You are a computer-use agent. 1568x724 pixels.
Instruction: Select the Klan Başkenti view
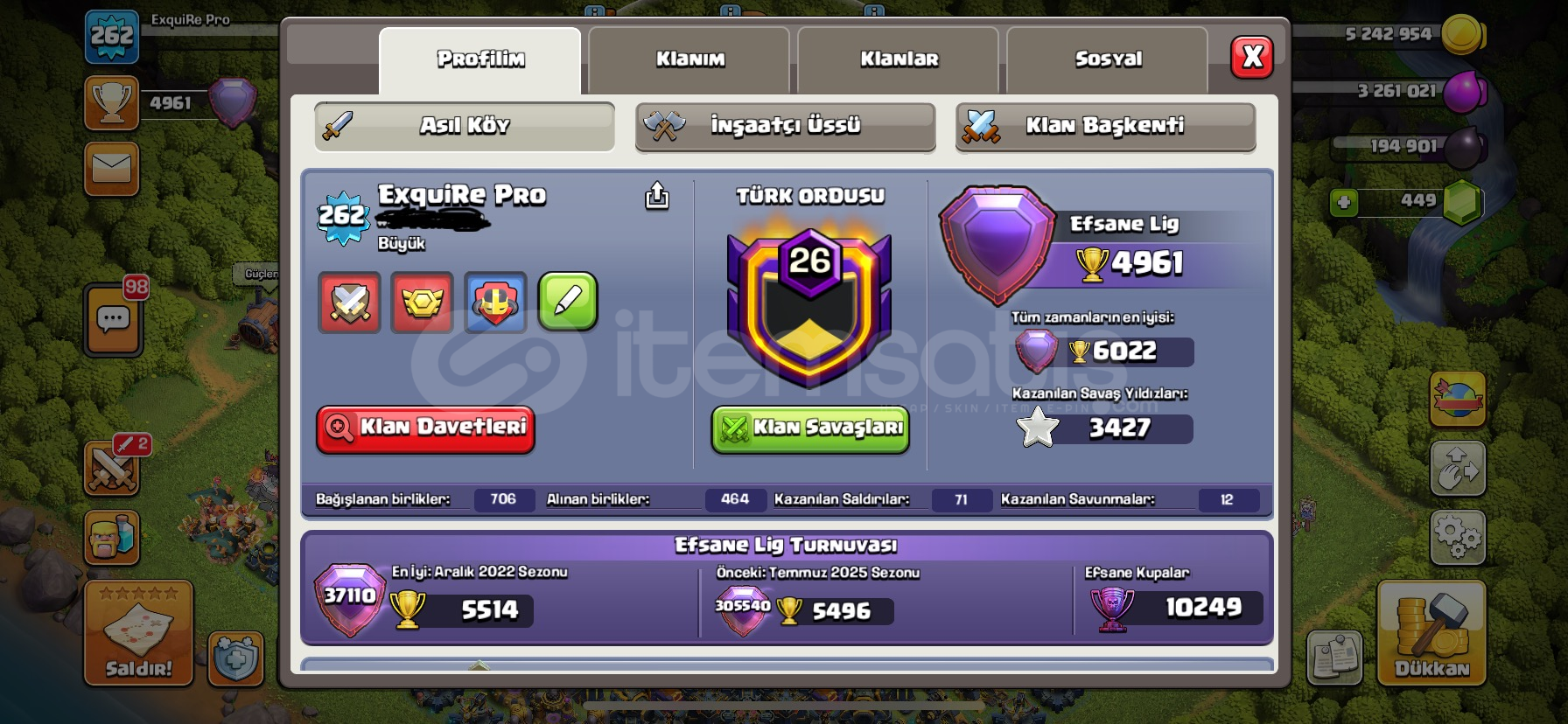coord(1106,127)
